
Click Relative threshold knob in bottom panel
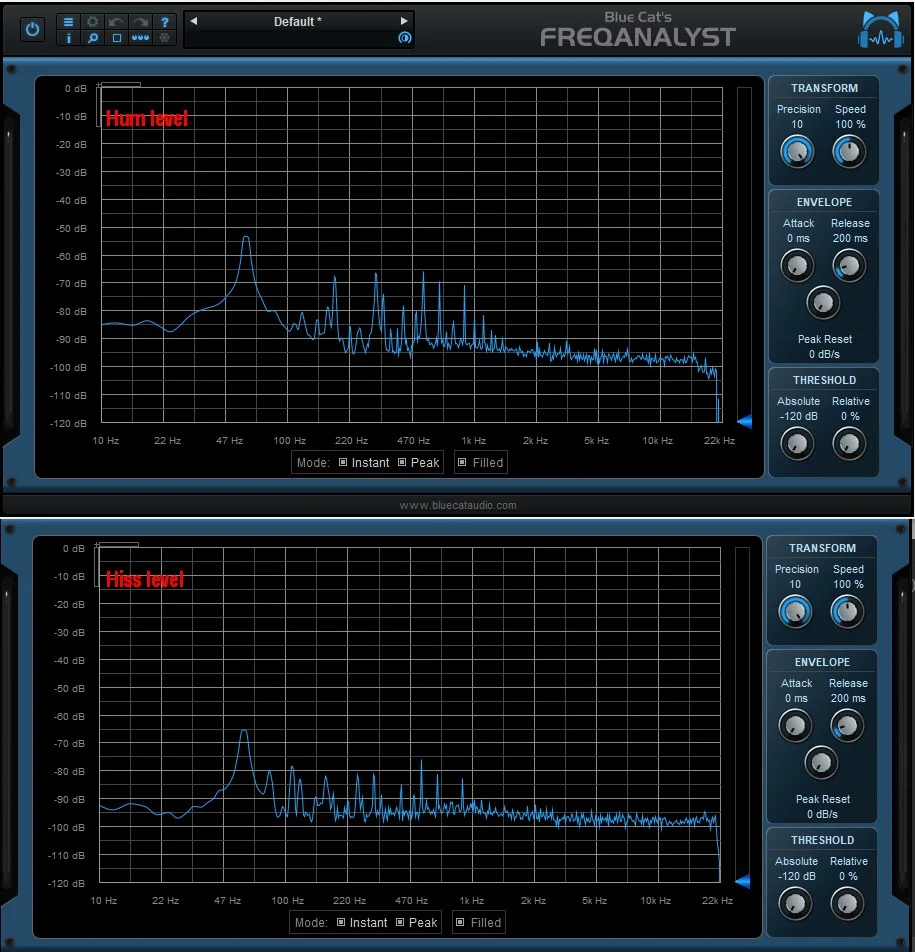point(847,904)
